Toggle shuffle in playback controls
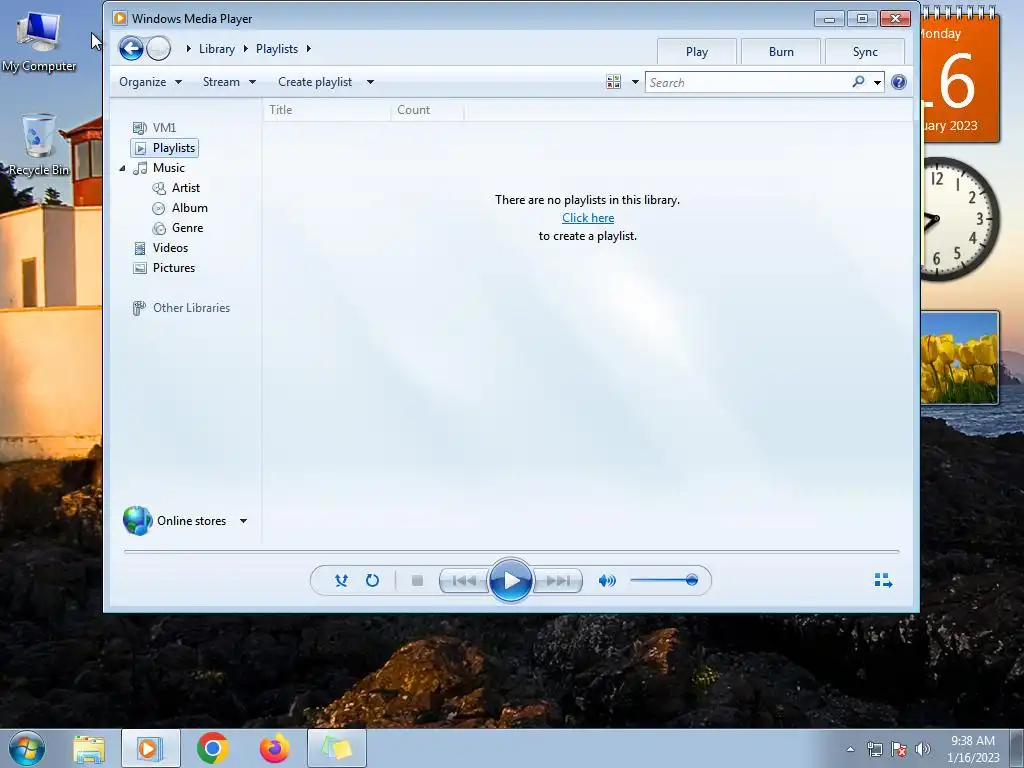Viewport: 1024px width, 768px height. pyautogui.click(x=341, y=580)
